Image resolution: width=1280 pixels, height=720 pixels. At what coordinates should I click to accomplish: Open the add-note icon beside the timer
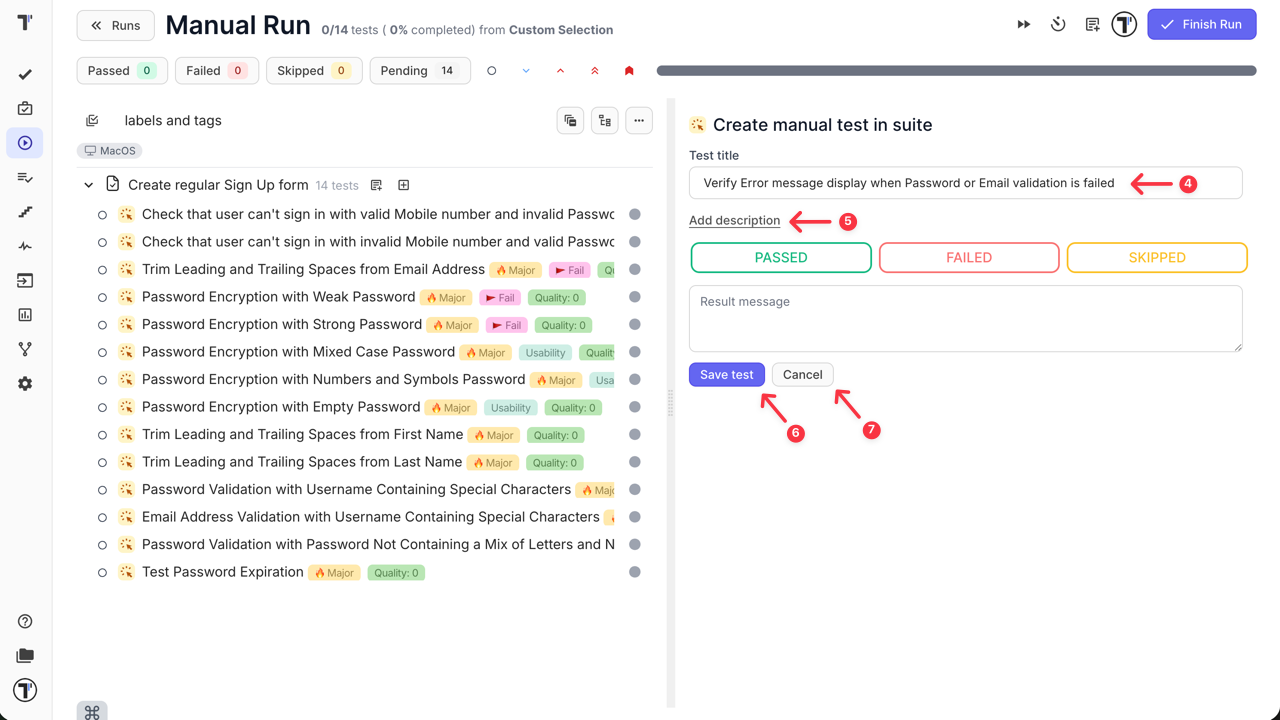pyautogui.click(x=1092, y=24)
